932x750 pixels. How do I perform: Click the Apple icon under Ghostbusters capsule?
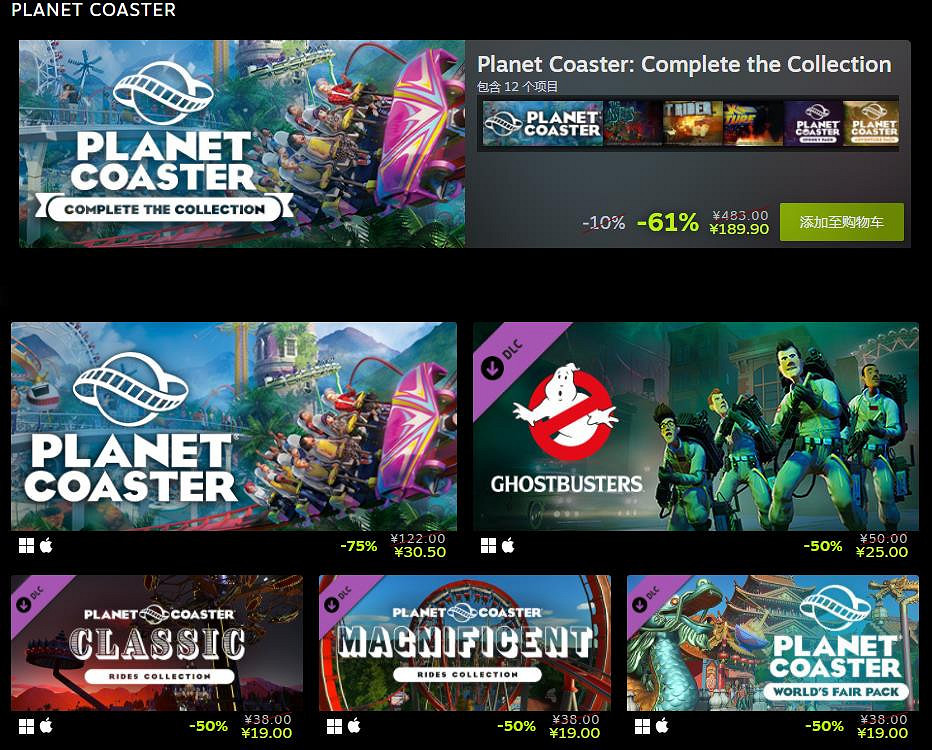(x=508, y=545)
